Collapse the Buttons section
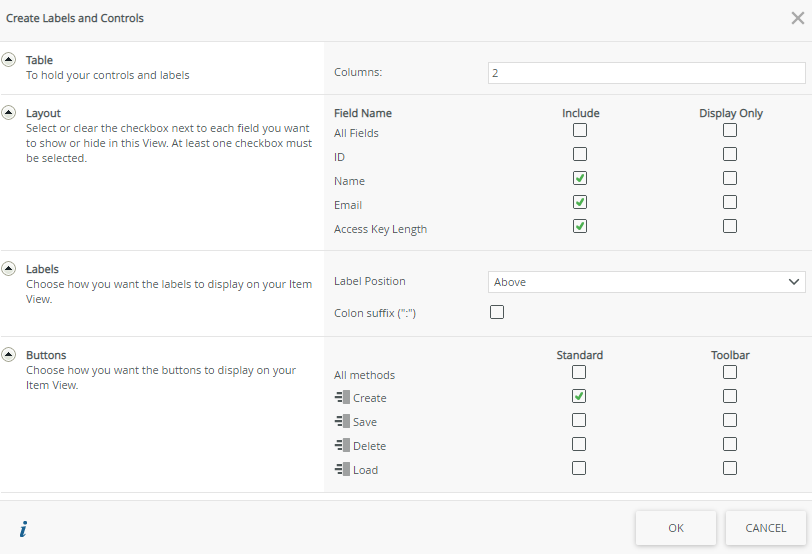 tap(10, 355)
